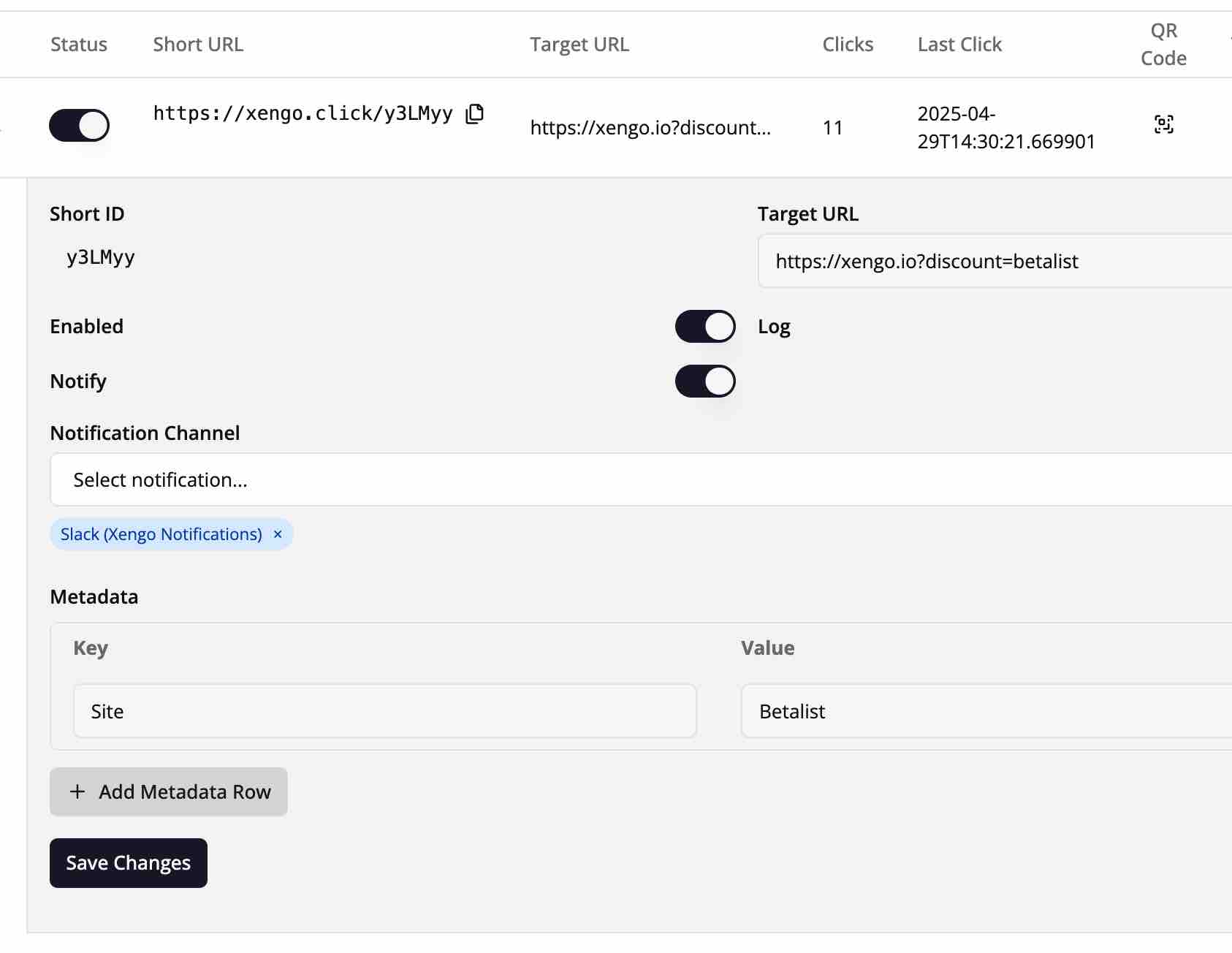Click Add Metadata Row
1232x953 pixels.
click(x=168, y=791)
